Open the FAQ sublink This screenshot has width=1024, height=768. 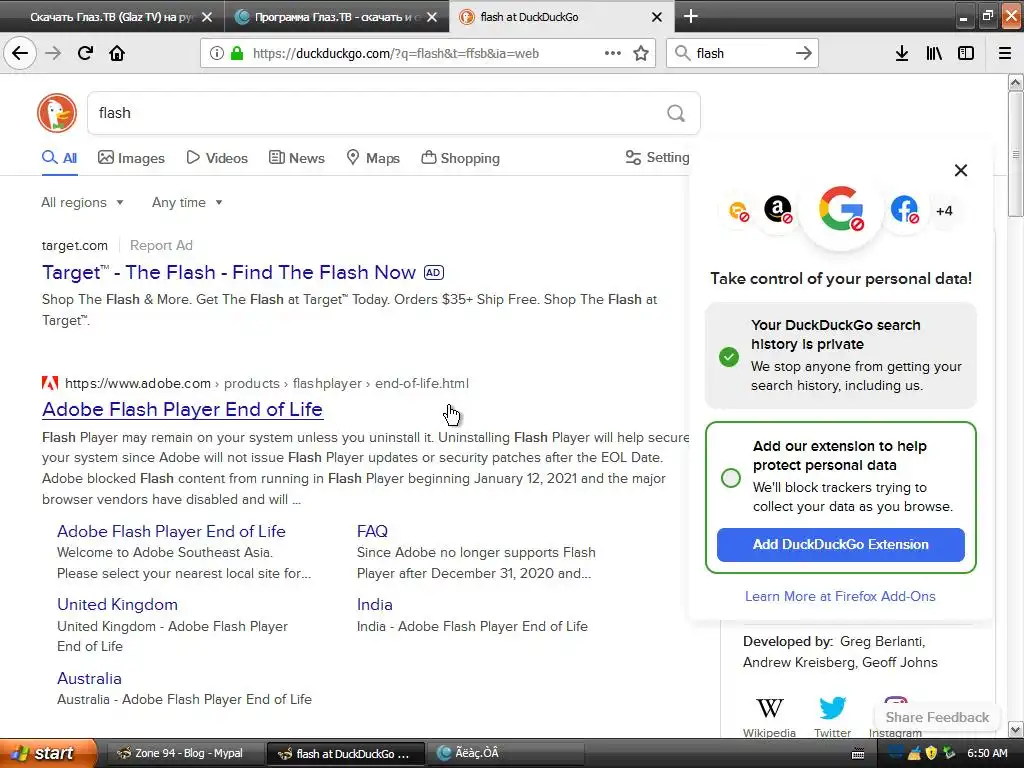[372, 532]
